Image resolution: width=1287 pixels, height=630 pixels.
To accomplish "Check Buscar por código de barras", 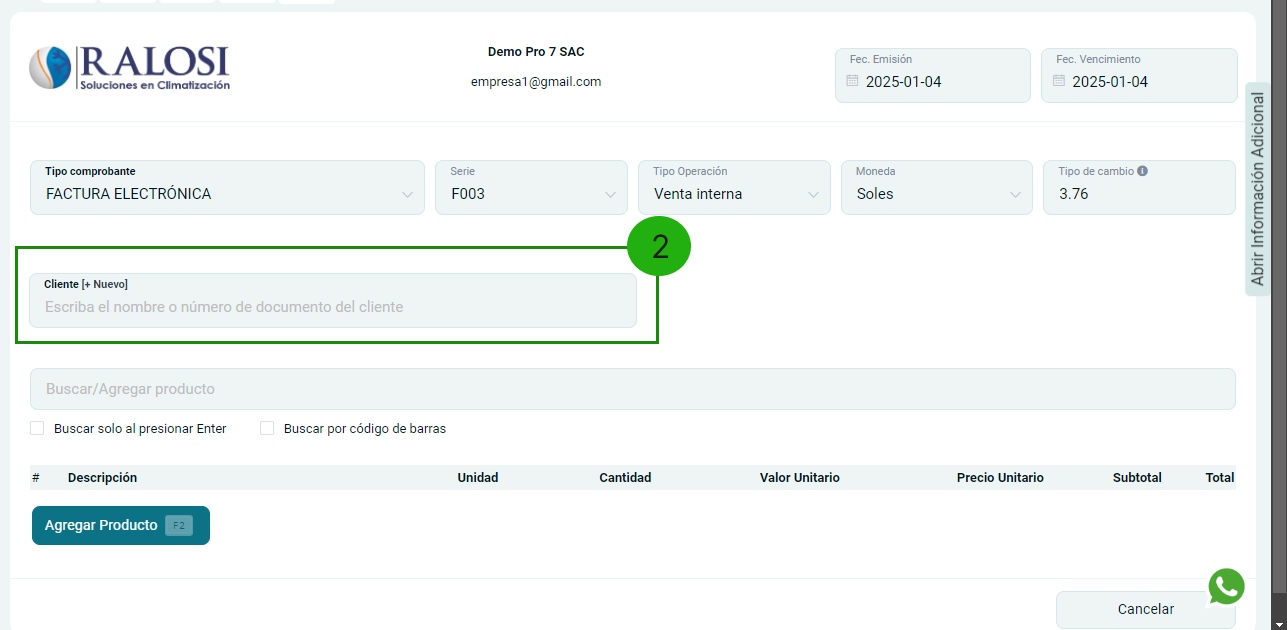I will (x=267, y=428).
